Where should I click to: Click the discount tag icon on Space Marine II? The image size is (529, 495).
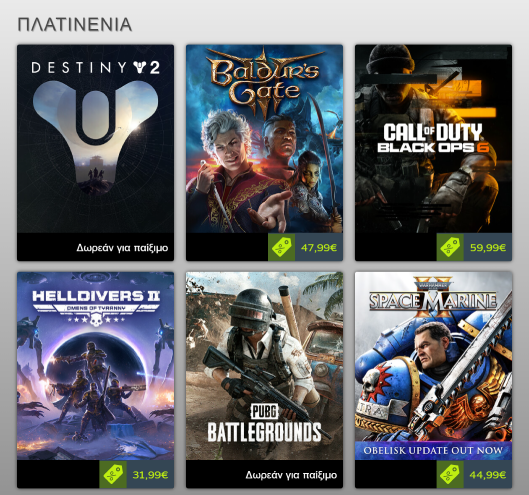pos(450,475)
